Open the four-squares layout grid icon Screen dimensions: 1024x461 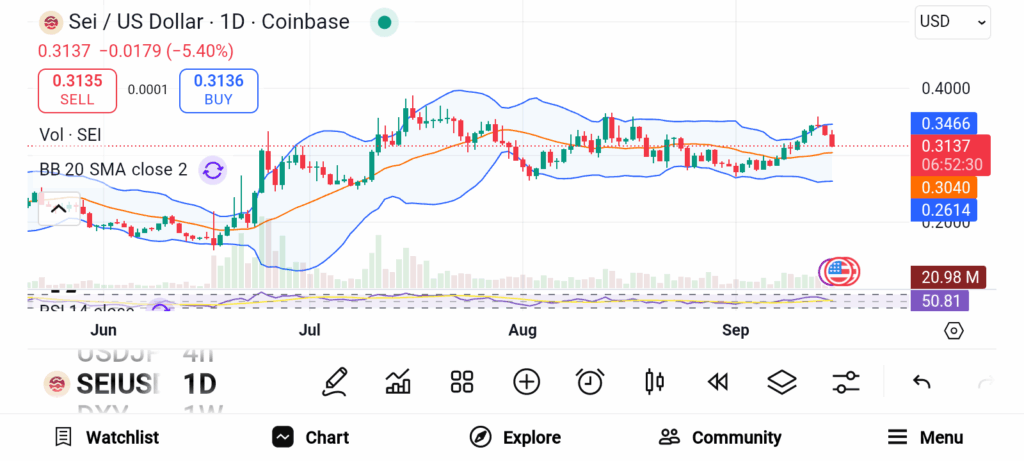(x=461, y=381)
